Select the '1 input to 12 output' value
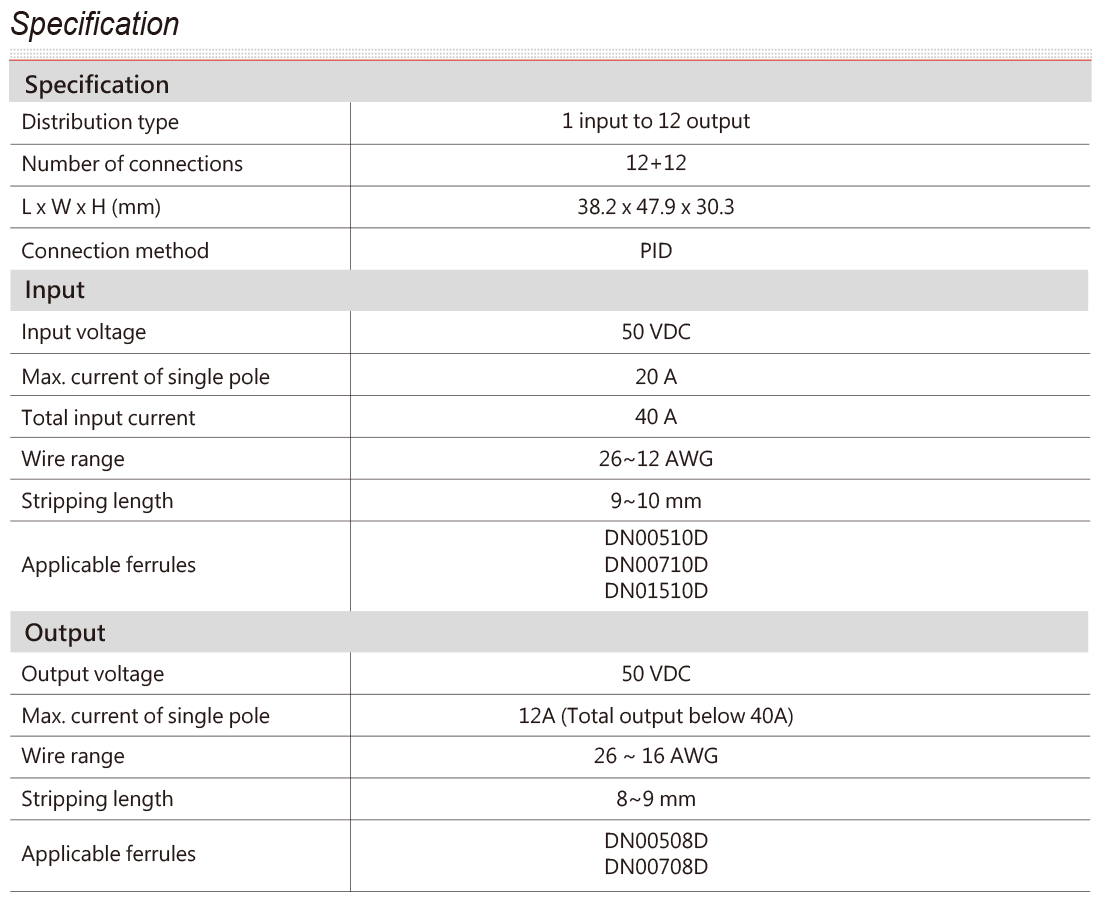Viewport: 1098px width, 904px height. pyautogui.click(x=655, y=121)
